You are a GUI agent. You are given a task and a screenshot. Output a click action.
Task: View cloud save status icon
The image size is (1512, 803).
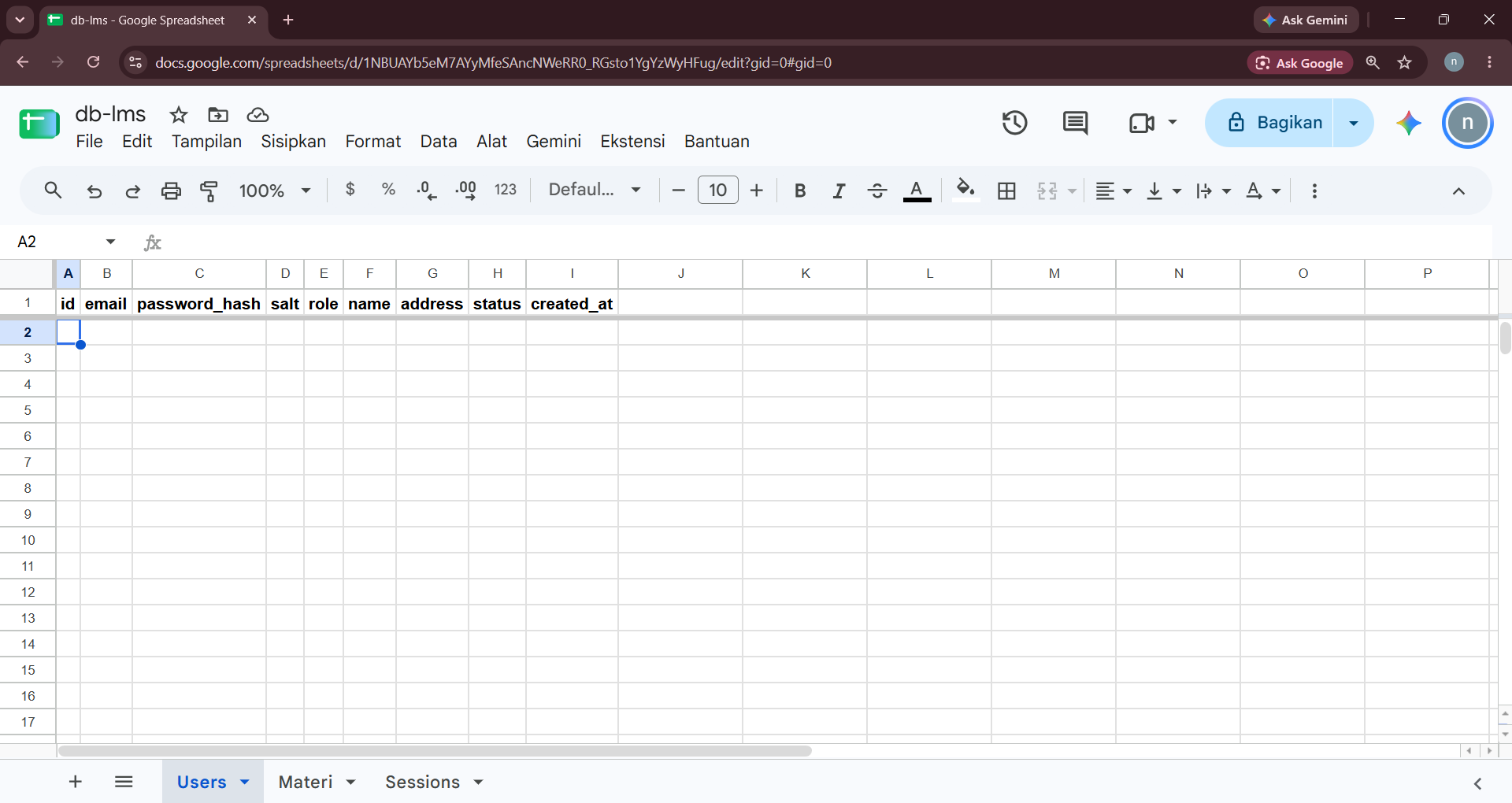(x=258, y=115)
